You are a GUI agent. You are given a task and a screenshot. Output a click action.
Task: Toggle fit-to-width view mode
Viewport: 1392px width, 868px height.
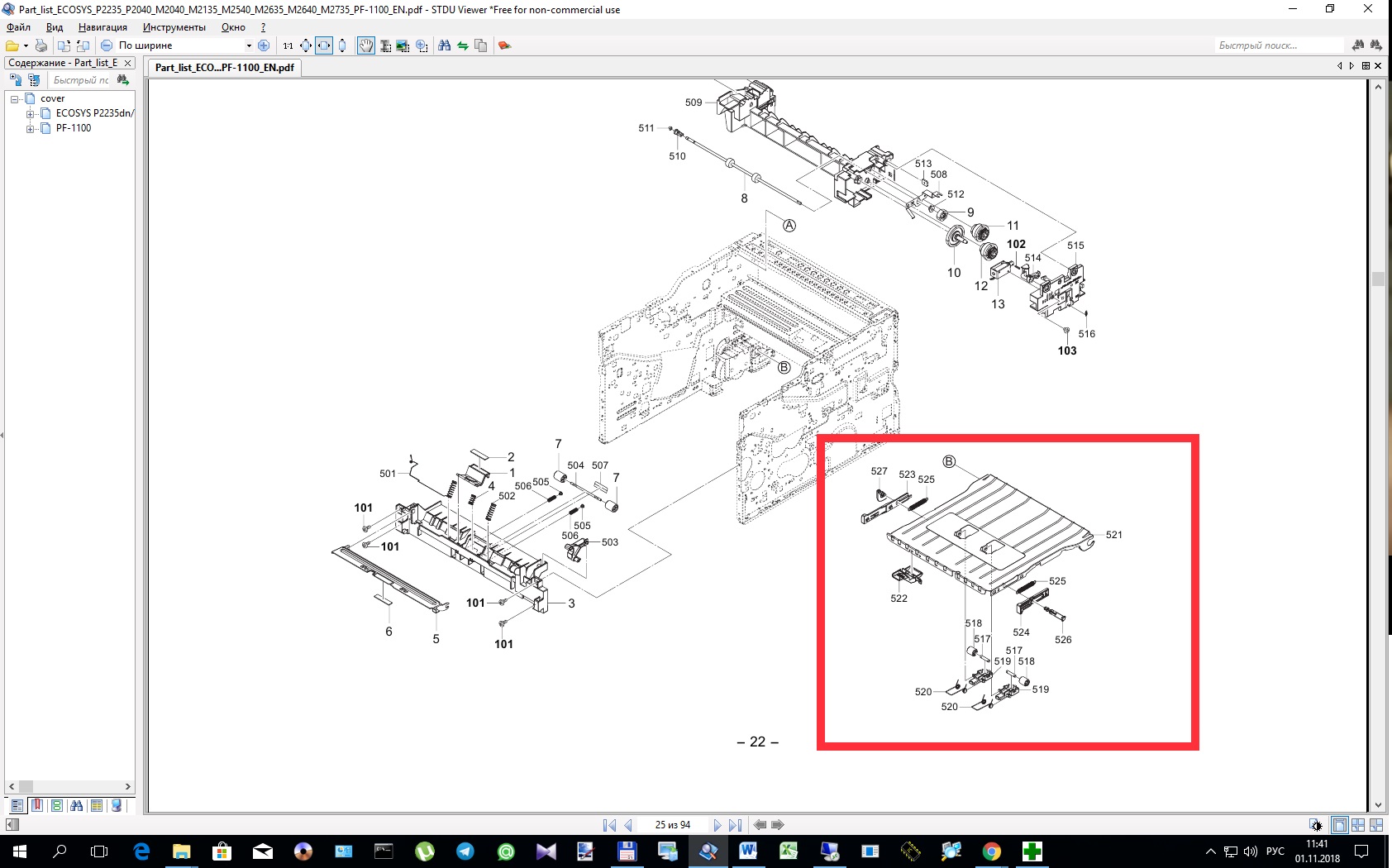tap(324, 45)
